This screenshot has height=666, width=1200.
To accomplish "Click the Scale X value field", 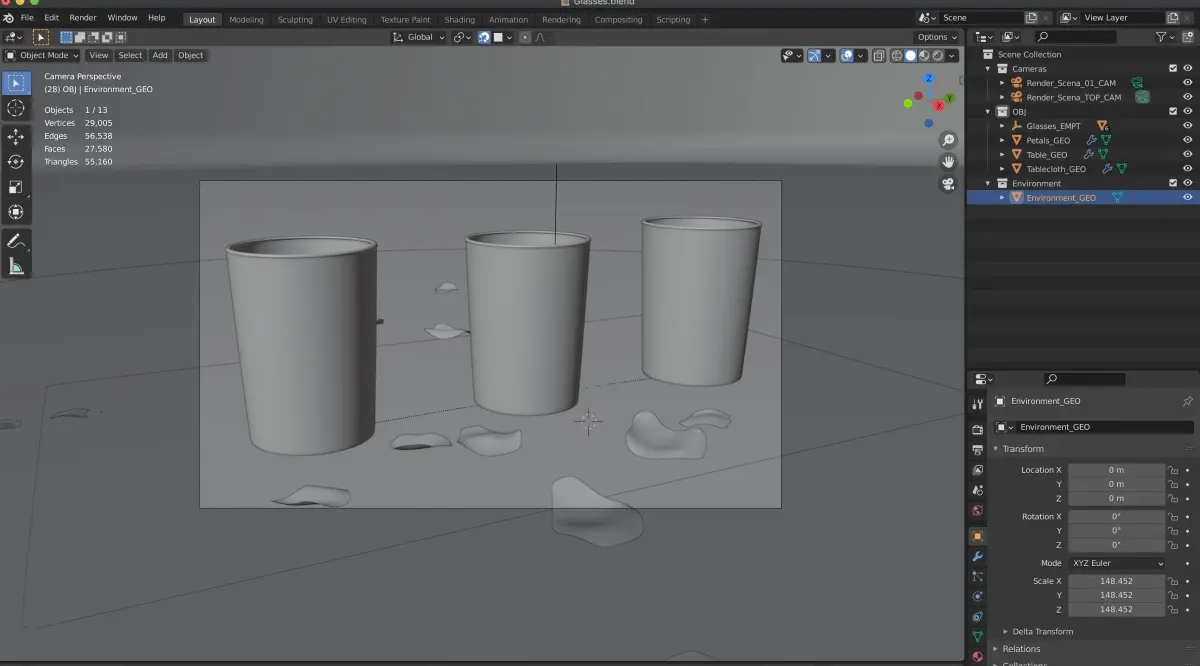I will 1117,581.
